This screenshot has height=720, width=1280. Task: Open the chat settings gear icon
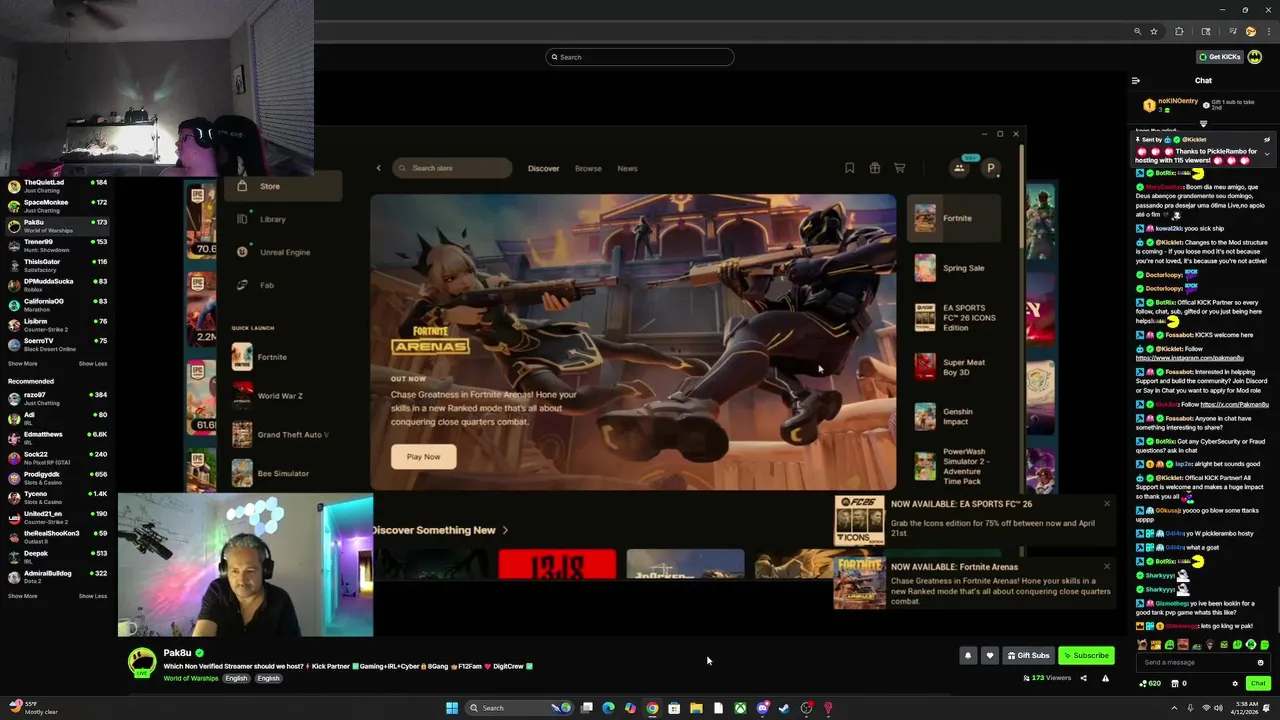pos(1235,684)
